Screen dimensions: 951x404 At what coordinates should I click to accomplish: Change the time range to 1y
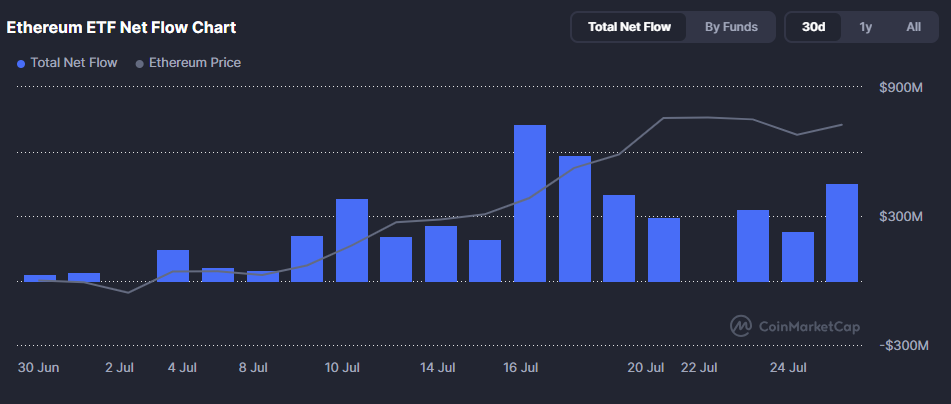[865, 27]
